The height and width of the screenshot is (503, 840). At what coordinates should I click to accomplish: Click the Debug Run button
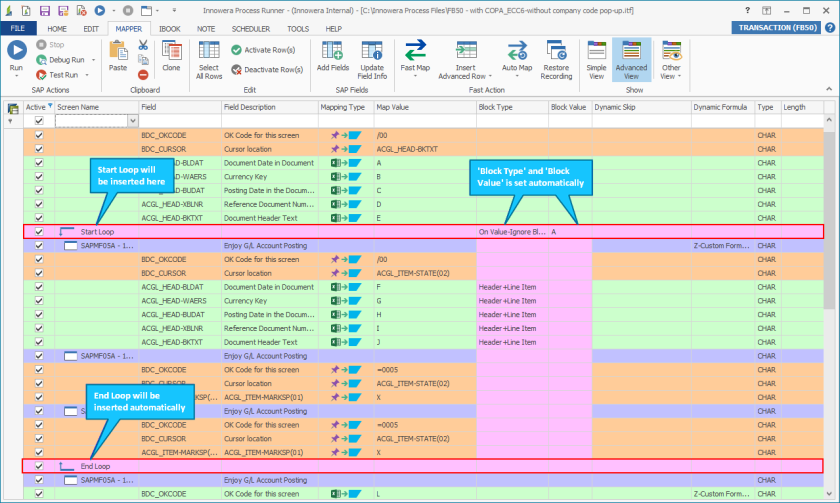66,60
